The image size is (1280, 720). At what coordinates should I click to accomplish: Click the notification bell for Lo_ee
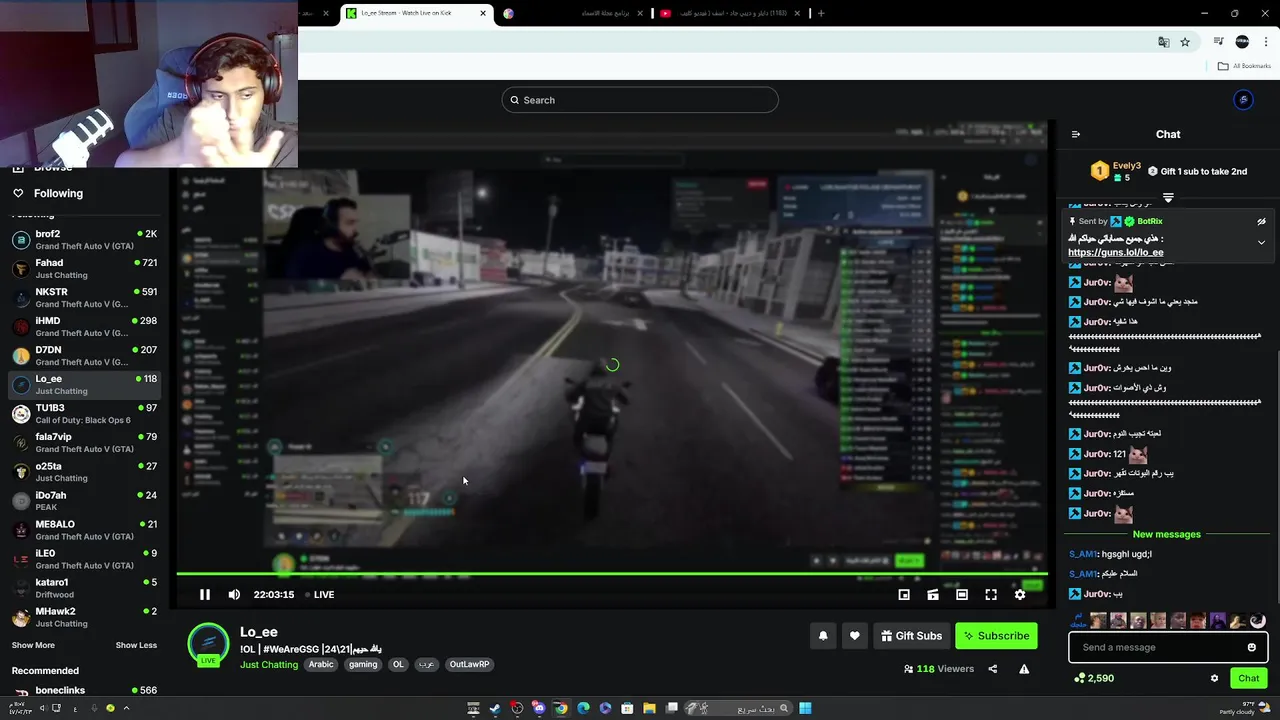[x=823, y=636]
